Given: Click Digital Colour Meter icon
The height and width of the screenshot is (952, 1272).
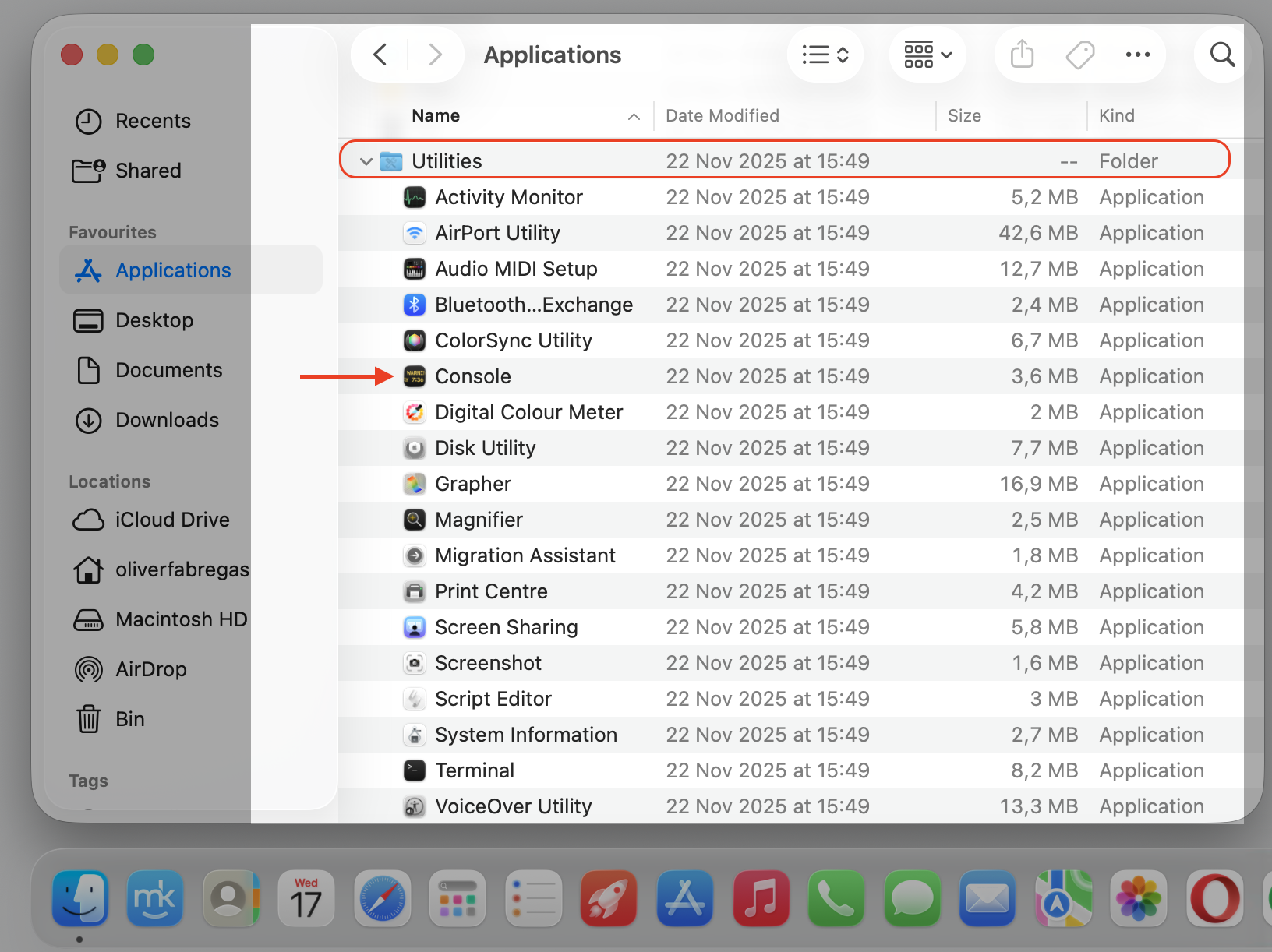Looking at the screenshot, I should tap(415, 412).
